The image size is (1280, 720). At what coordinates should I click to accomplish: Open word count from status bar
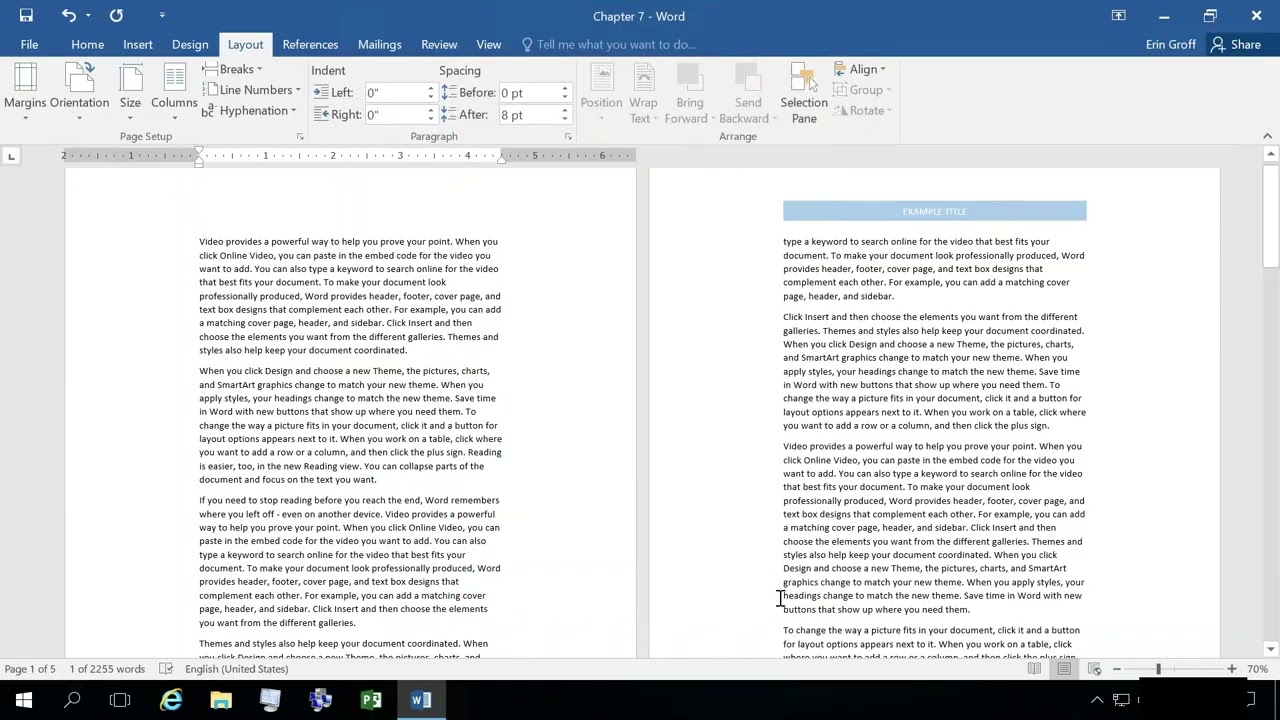[x=107, y=669]
